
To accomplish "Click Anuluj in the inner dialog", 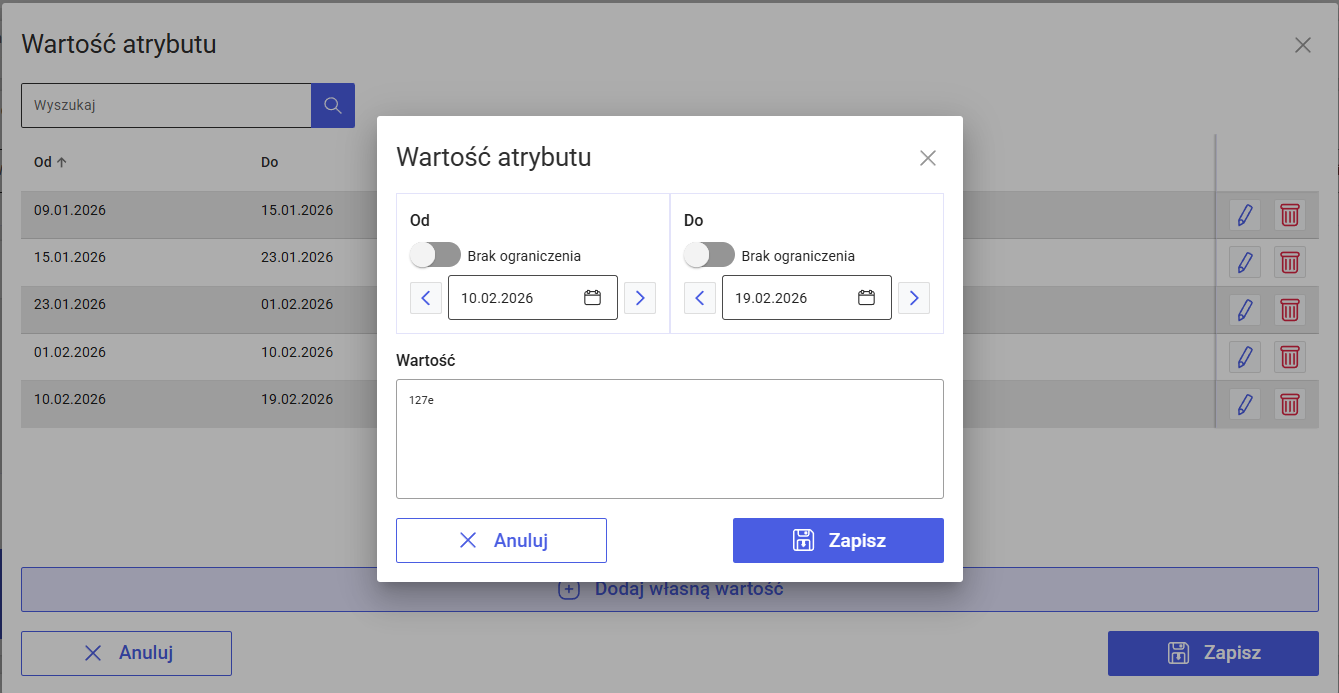I will pyautogui.click(x=501, y=540).
